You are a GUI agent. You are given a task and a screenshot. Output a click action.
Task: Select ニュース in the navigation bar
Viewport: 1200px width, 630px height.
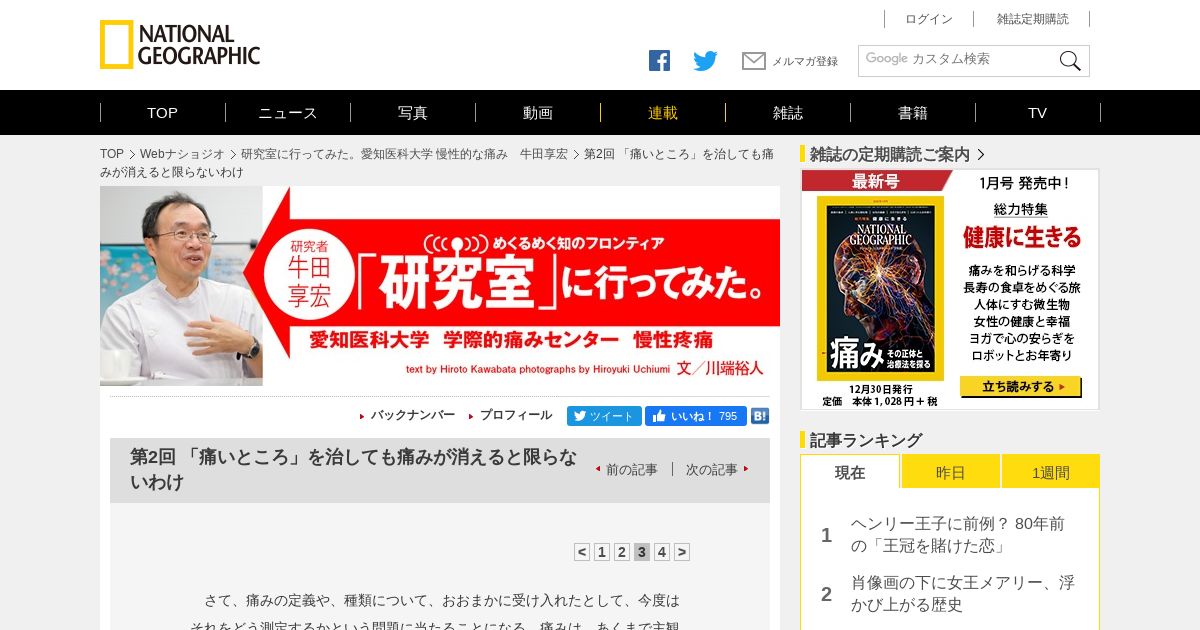(288, 113)
